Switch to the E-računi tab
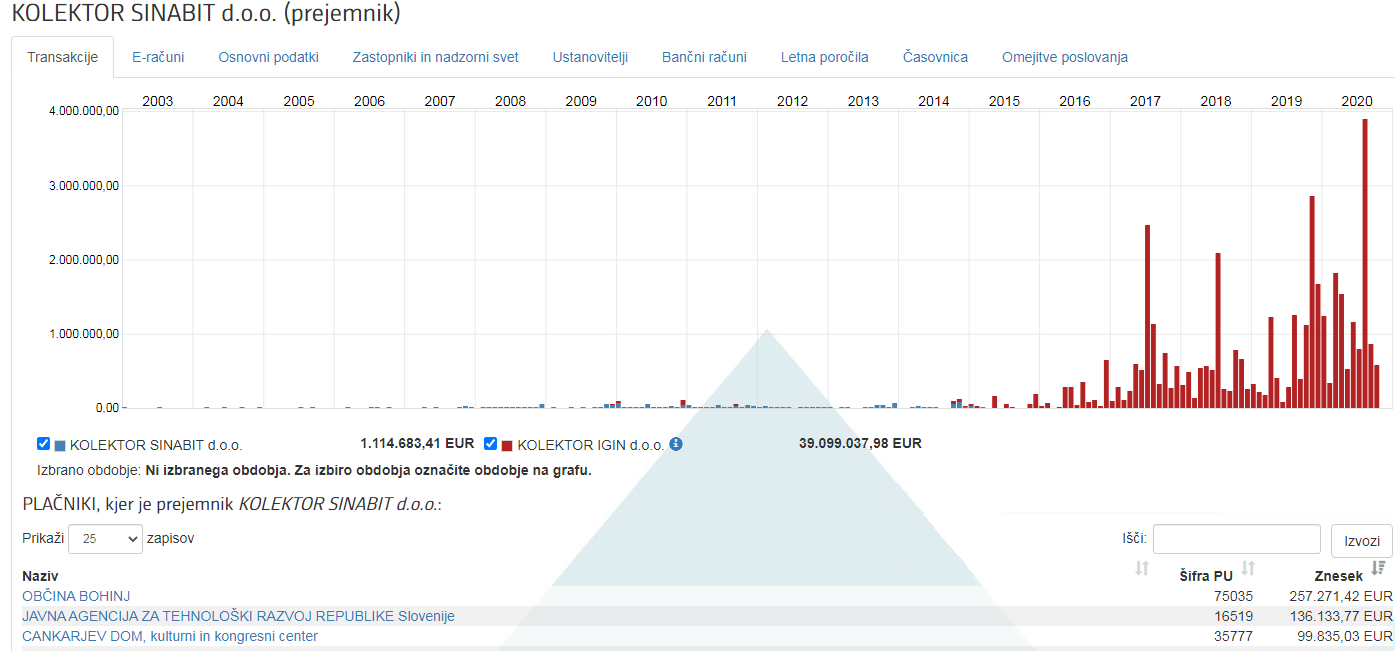 (x=158, y=57)
